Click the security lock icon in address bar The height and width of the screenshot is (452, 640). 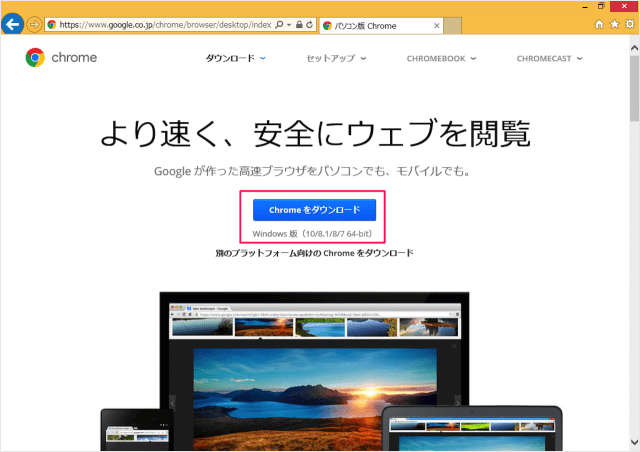[297, 23]
